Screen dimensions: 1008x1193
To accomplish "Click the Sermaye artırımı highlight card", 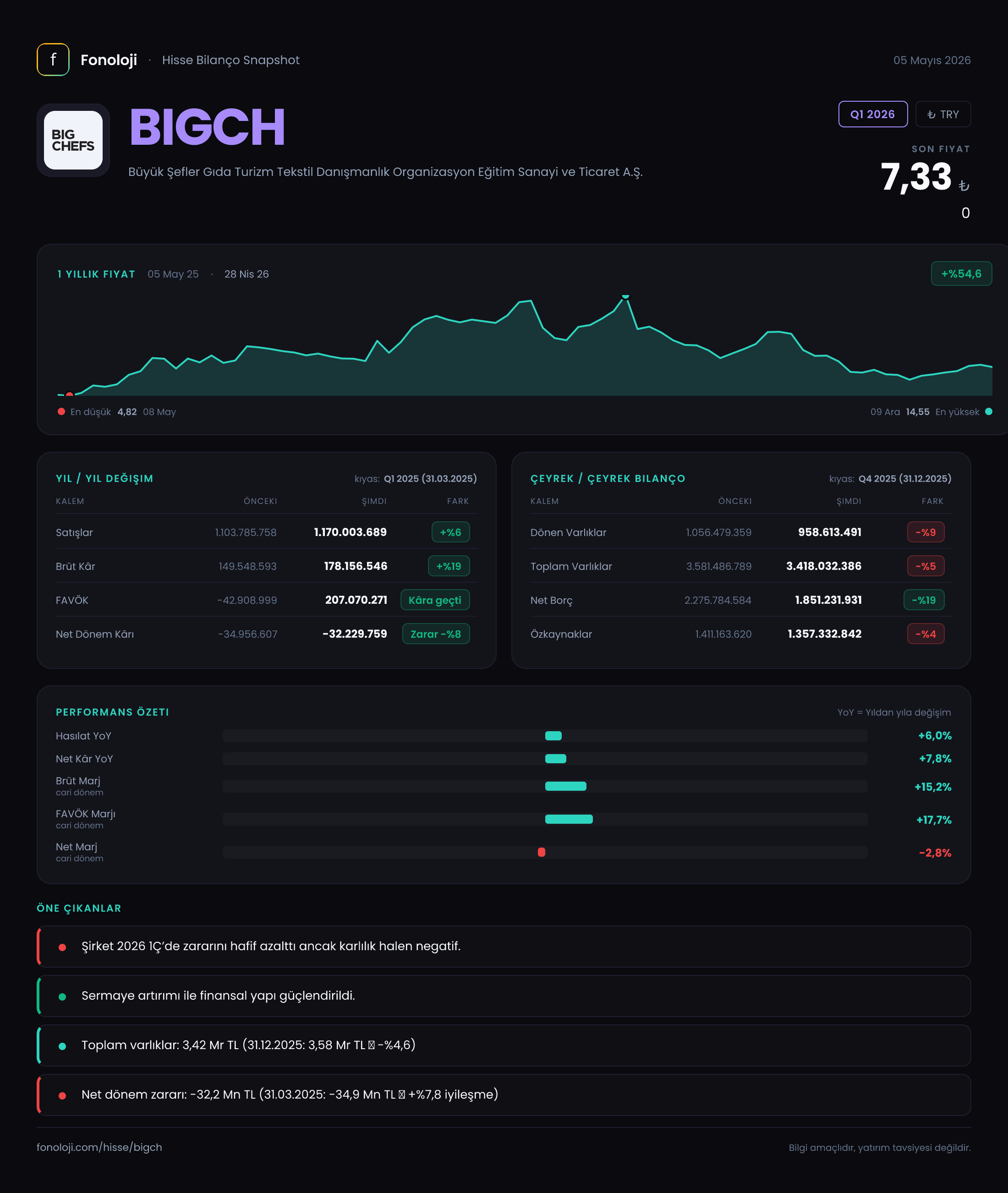I will click(504, 996).
